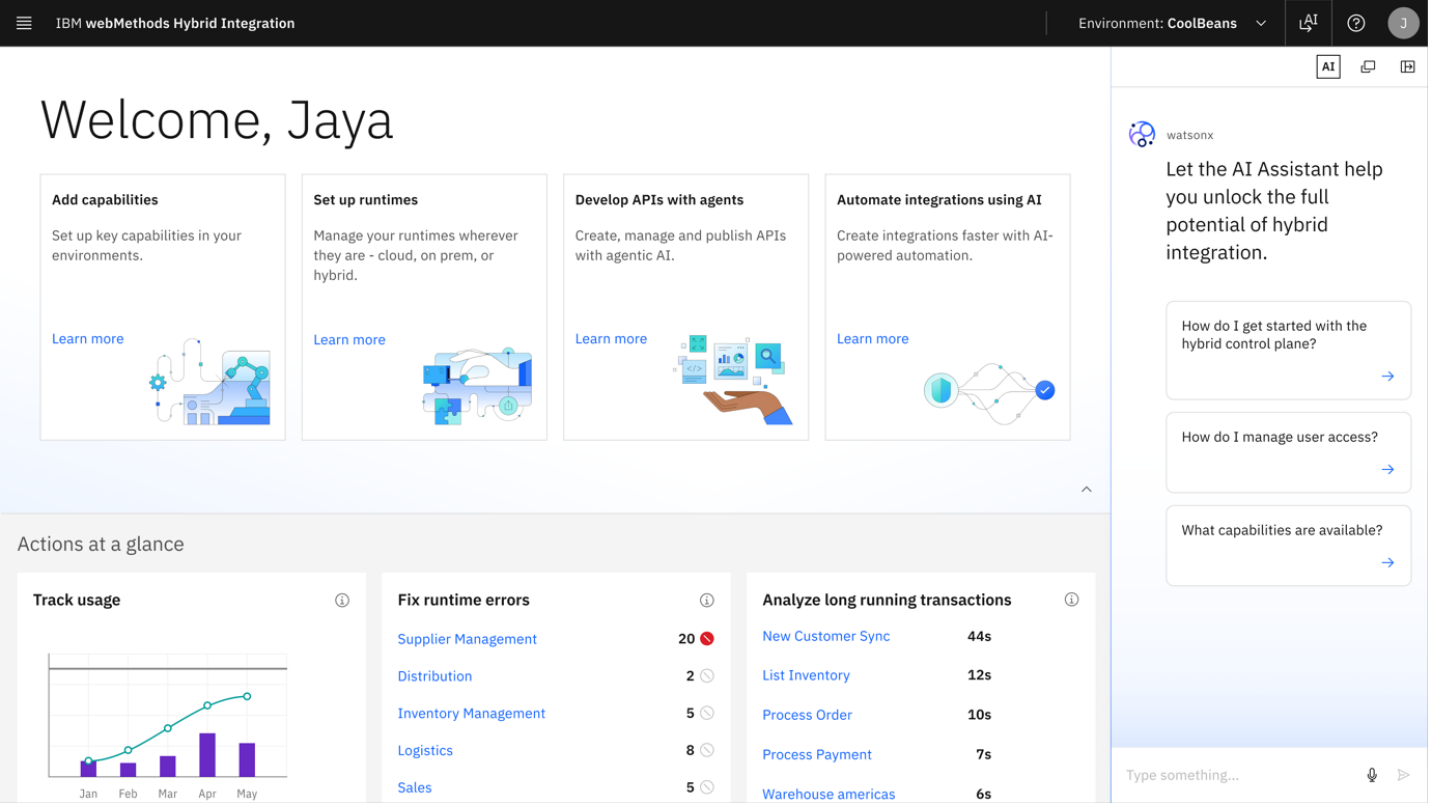Click the send message arrow icon

(1404, 776)
